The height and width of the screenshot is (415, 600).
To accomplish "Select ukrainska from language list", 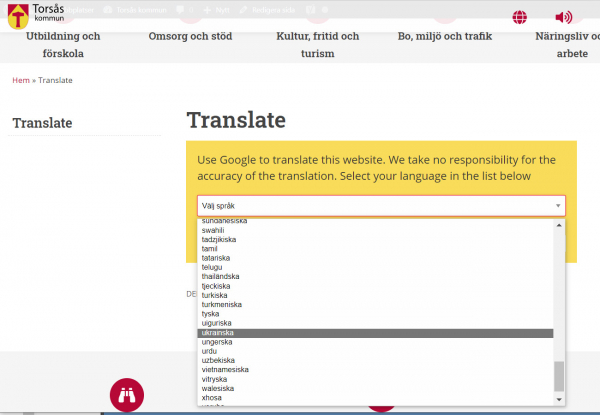I will [218, 333].
